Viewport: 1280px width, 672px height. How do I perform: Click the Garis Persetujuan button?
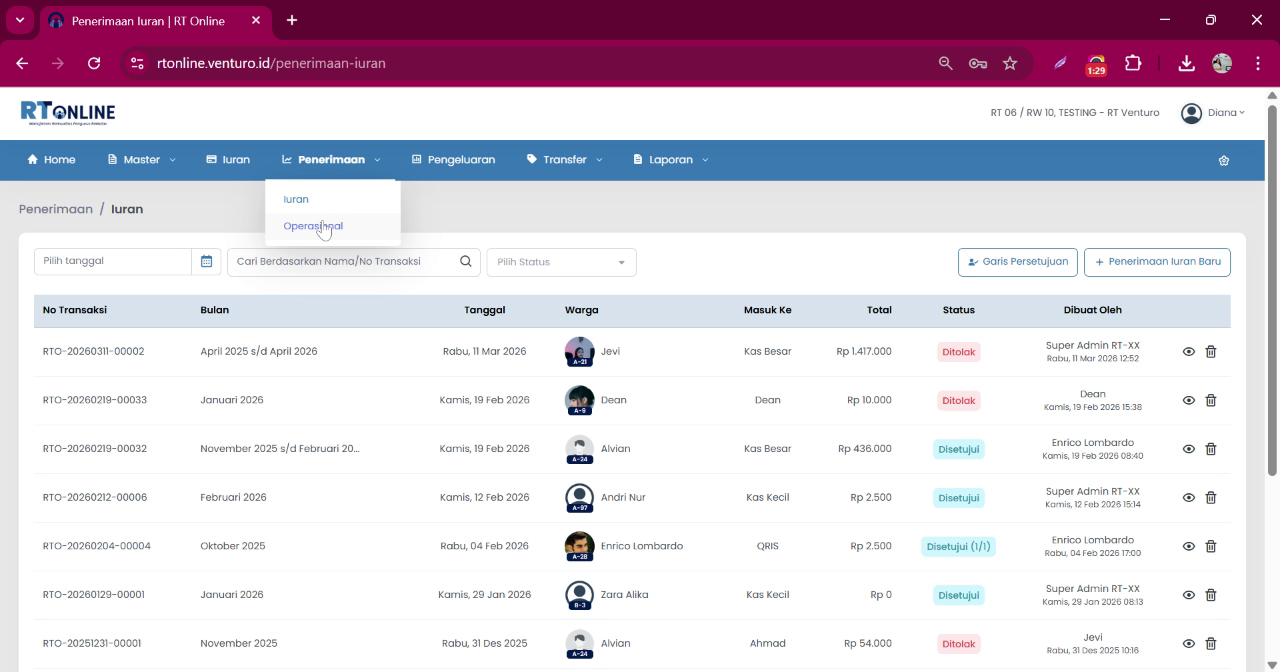pyautogui.click(x=1017, y=262)
